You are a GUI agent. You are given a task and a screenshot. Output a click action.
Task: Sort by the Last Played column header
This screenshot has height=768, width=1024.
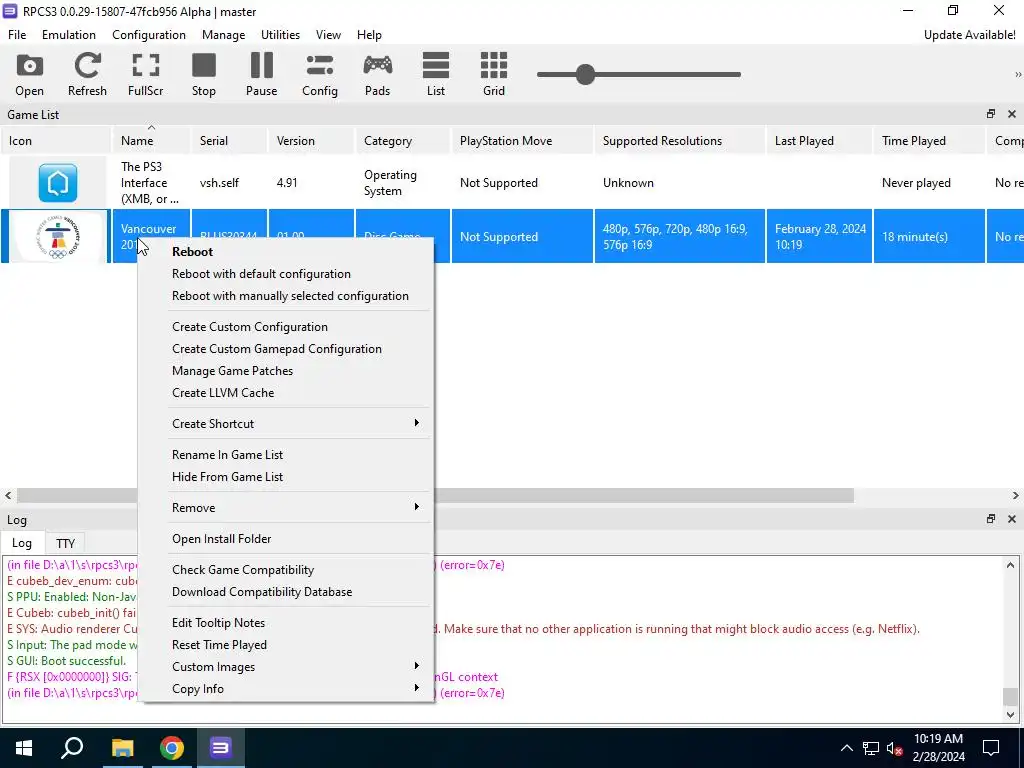(x=819, y=140)
